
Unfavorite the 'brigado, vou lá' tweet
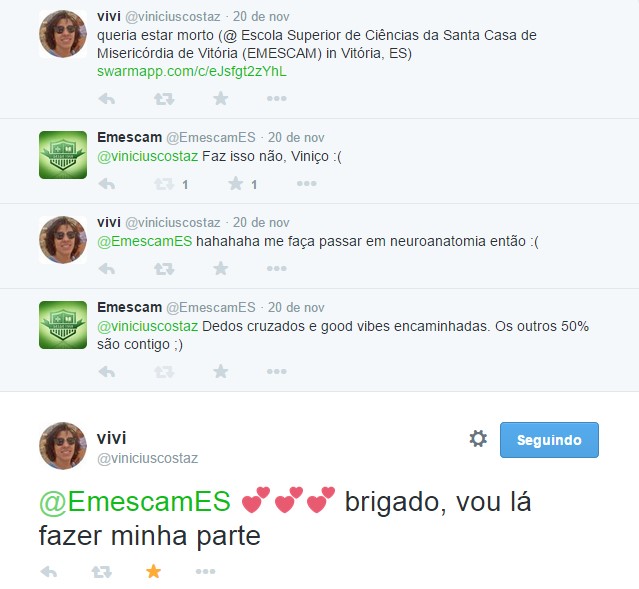[153, 571]
